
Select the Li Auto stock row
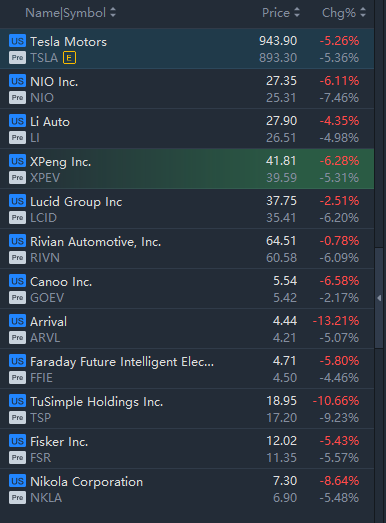[x=187, y=129]
